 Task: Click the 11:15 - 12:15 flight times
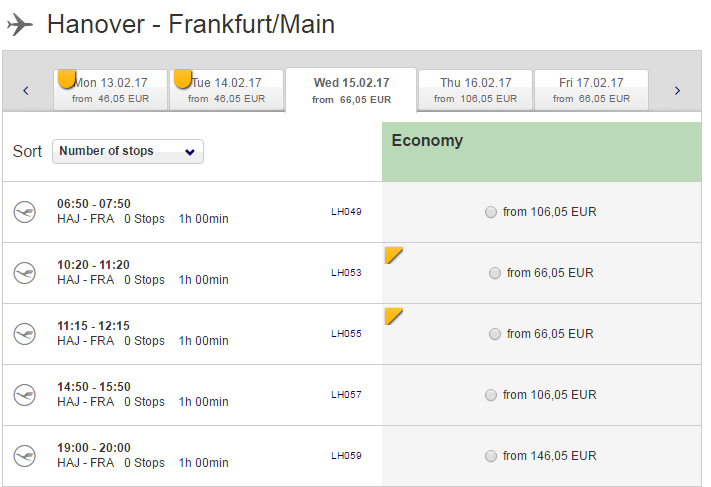point(93,326)
